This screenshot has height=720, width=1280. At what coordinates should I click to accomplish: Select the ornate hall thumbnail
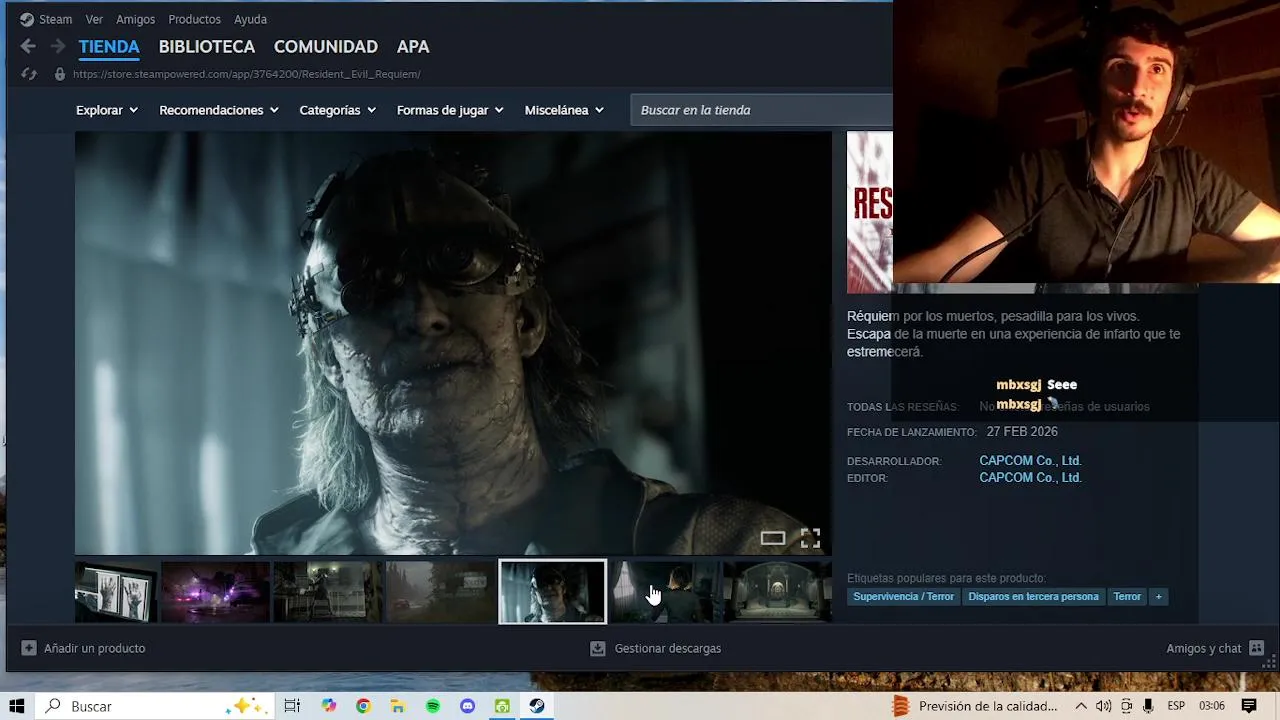777,591
